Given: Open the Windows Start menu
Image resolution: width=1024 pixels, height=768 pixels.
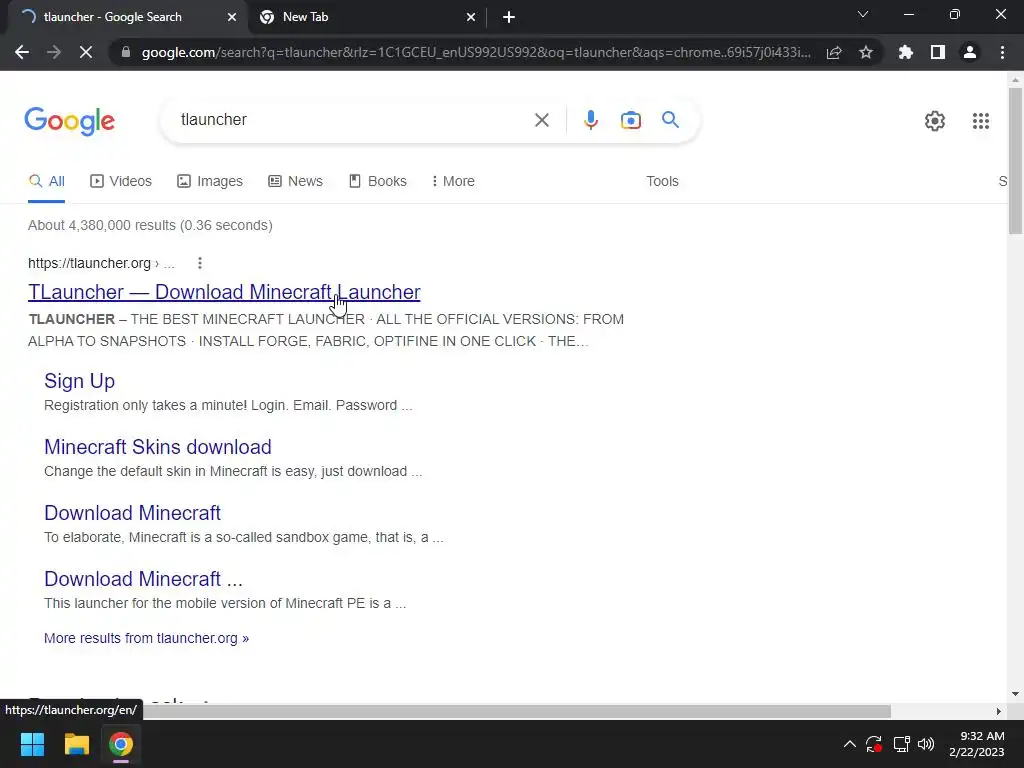Looking at the screenshot, I should click(x=32, y=744).
